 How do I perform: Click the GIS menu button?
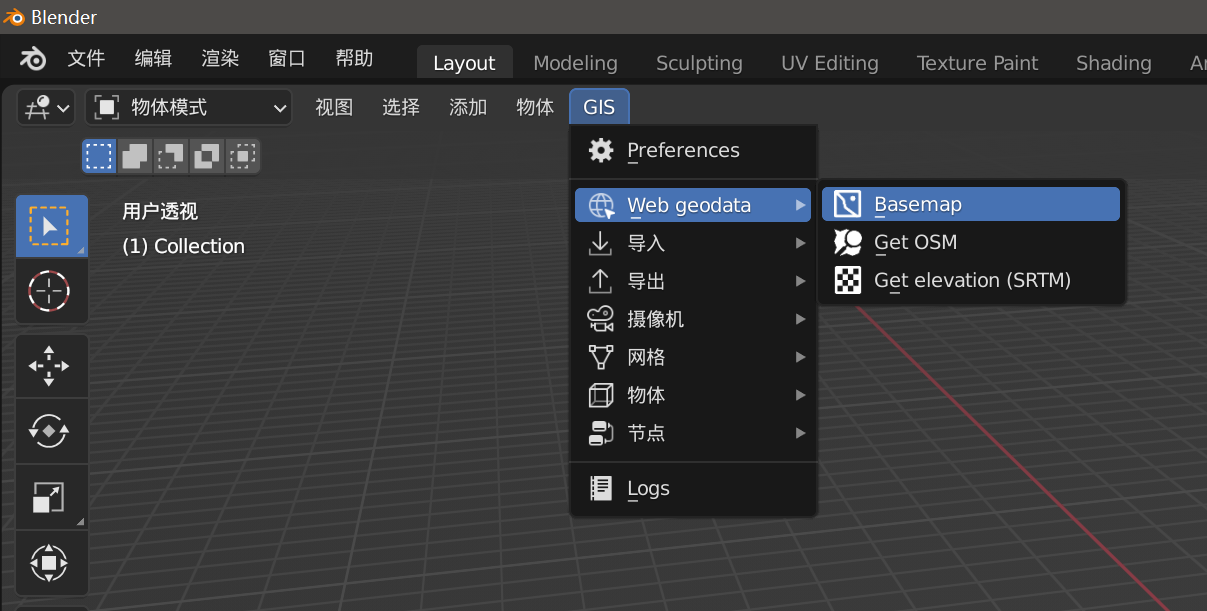[599, 107]
